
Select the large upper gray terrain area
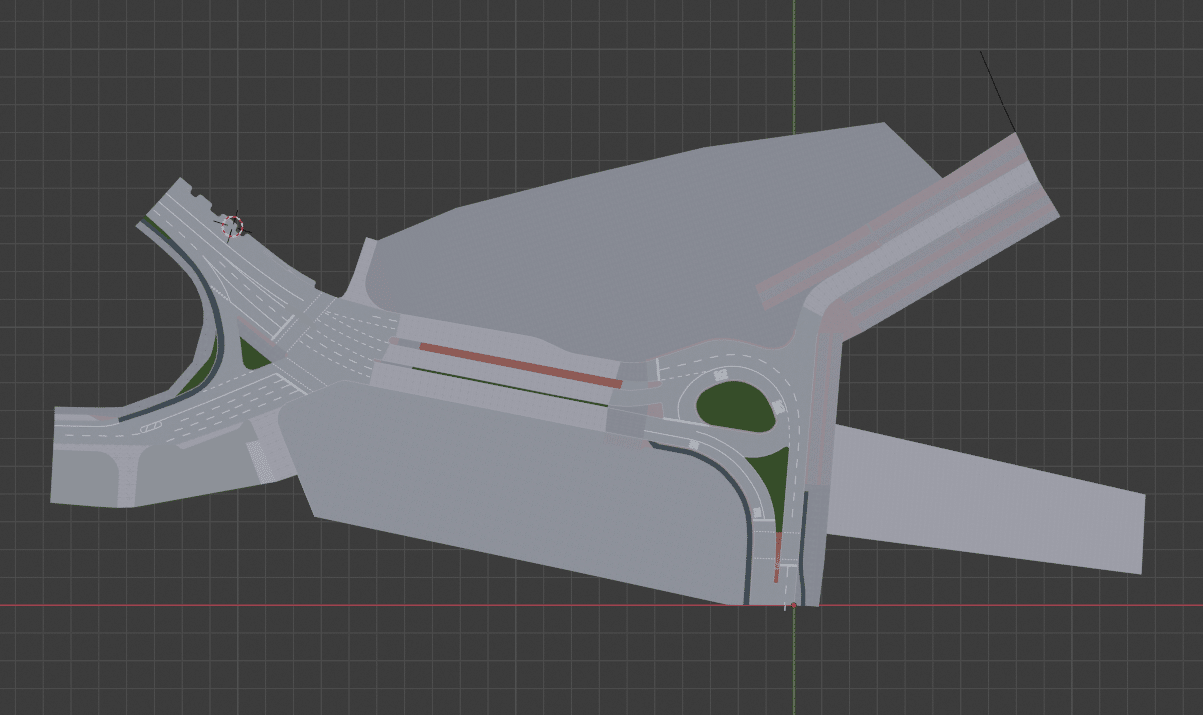pyautogui.click(x=620, y=240)
